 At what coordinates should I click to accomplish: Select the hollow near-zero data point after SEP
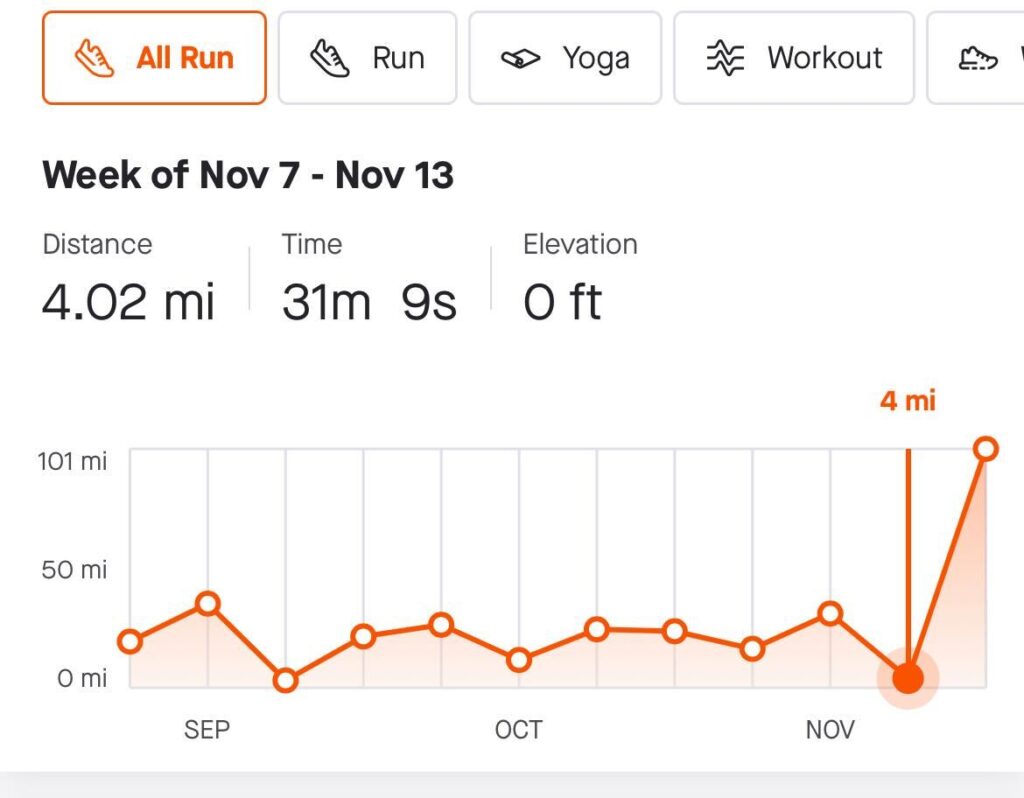pyautogui.click(x=286, y=680)
